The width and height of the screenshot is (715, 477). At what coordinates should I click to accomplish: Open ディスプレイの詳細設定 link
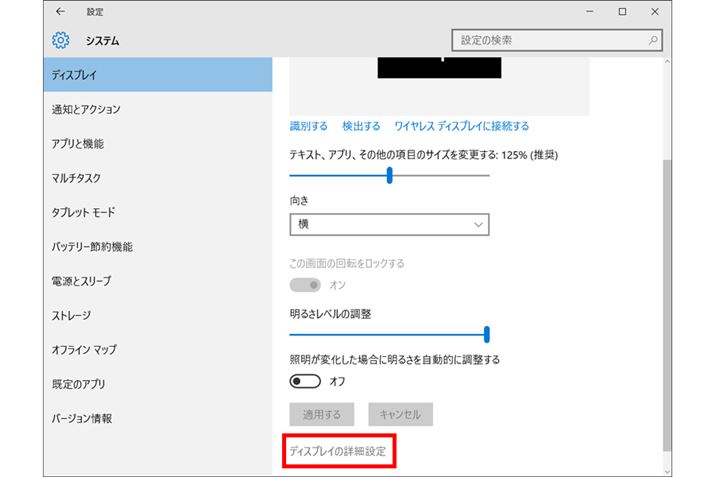(x=338, y=451)
